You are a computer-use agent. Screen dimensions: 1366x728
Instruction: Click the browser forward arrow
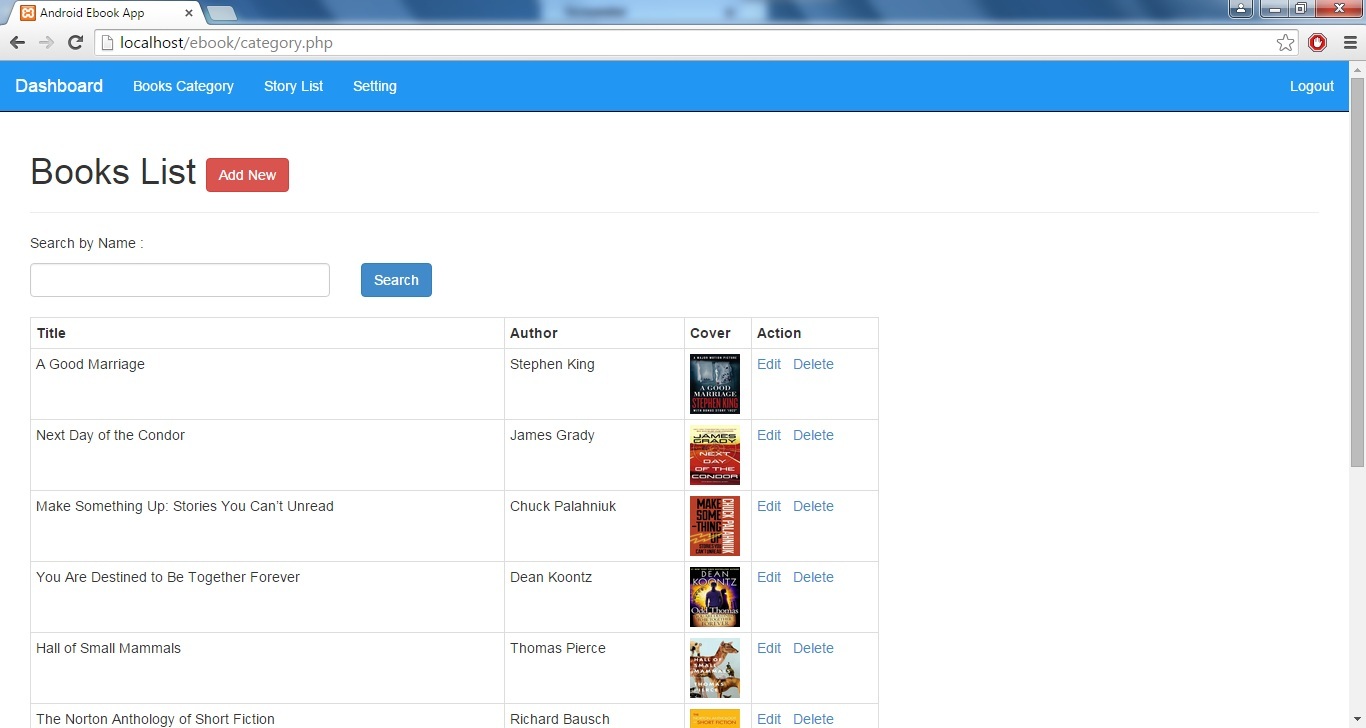pos(46,43)
